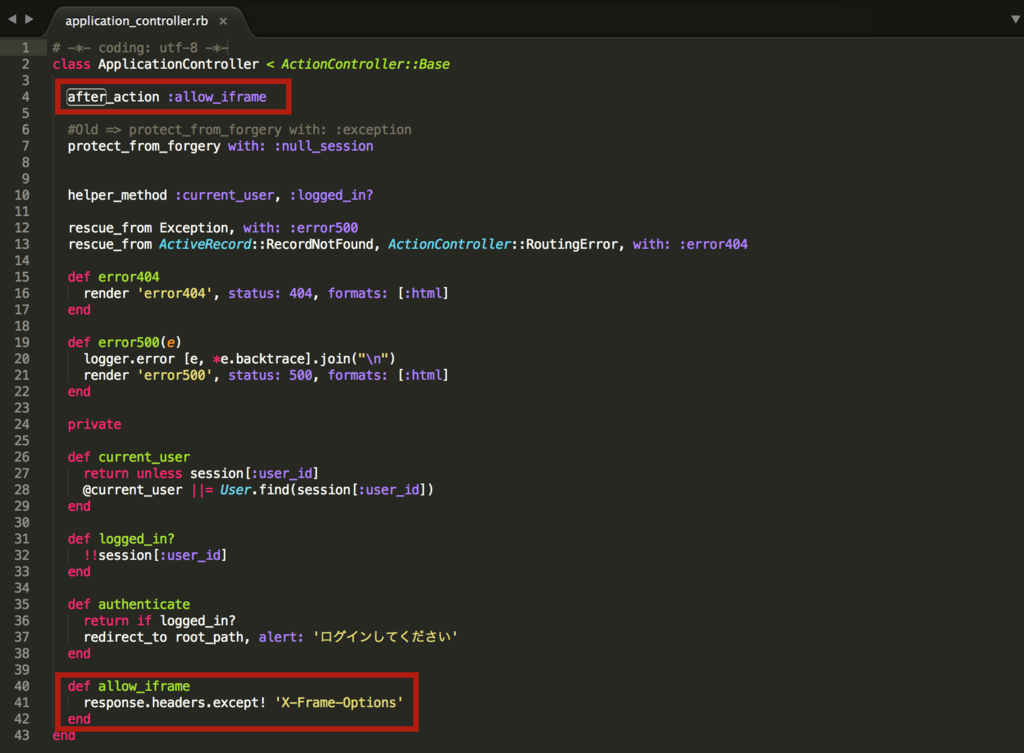Click line number 40 in gutter
This screenshot has width=1024, height=753.
coord(22,686)
